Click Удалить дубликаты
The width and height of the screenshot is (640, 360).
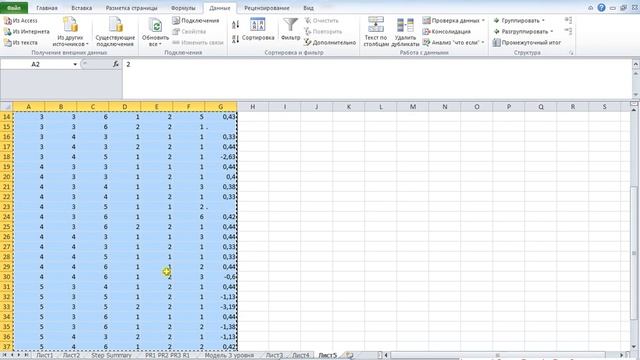pyautogui.click(x=405, y=32)
